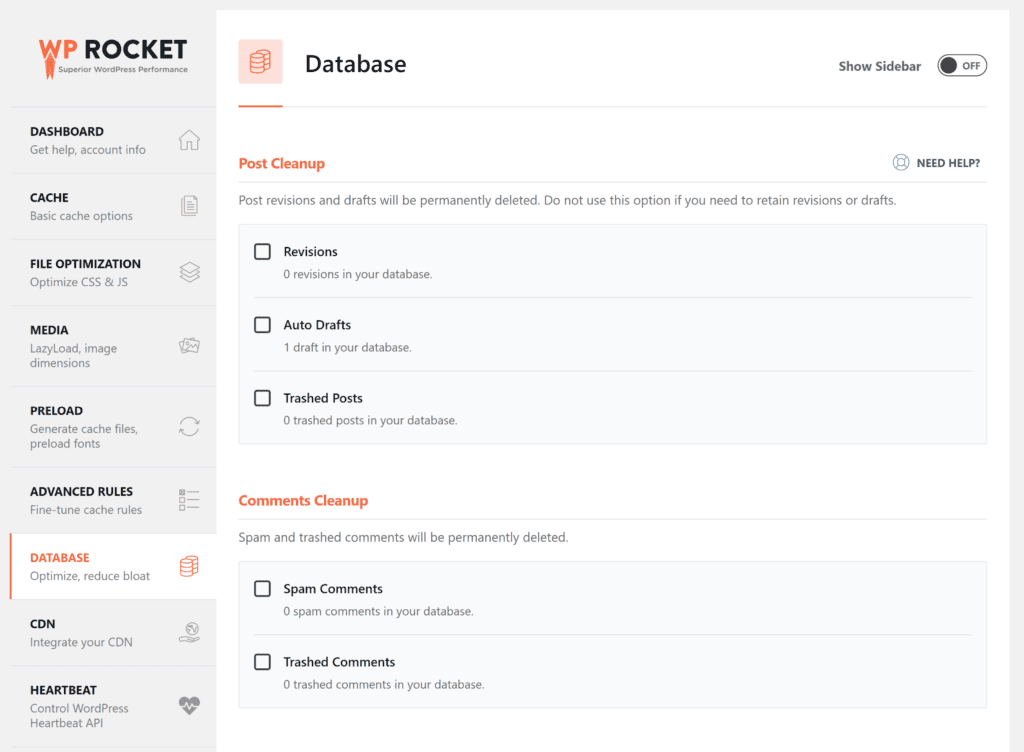
Task: Click the Advanced Rules checklist icon
Action: (189, 500)
